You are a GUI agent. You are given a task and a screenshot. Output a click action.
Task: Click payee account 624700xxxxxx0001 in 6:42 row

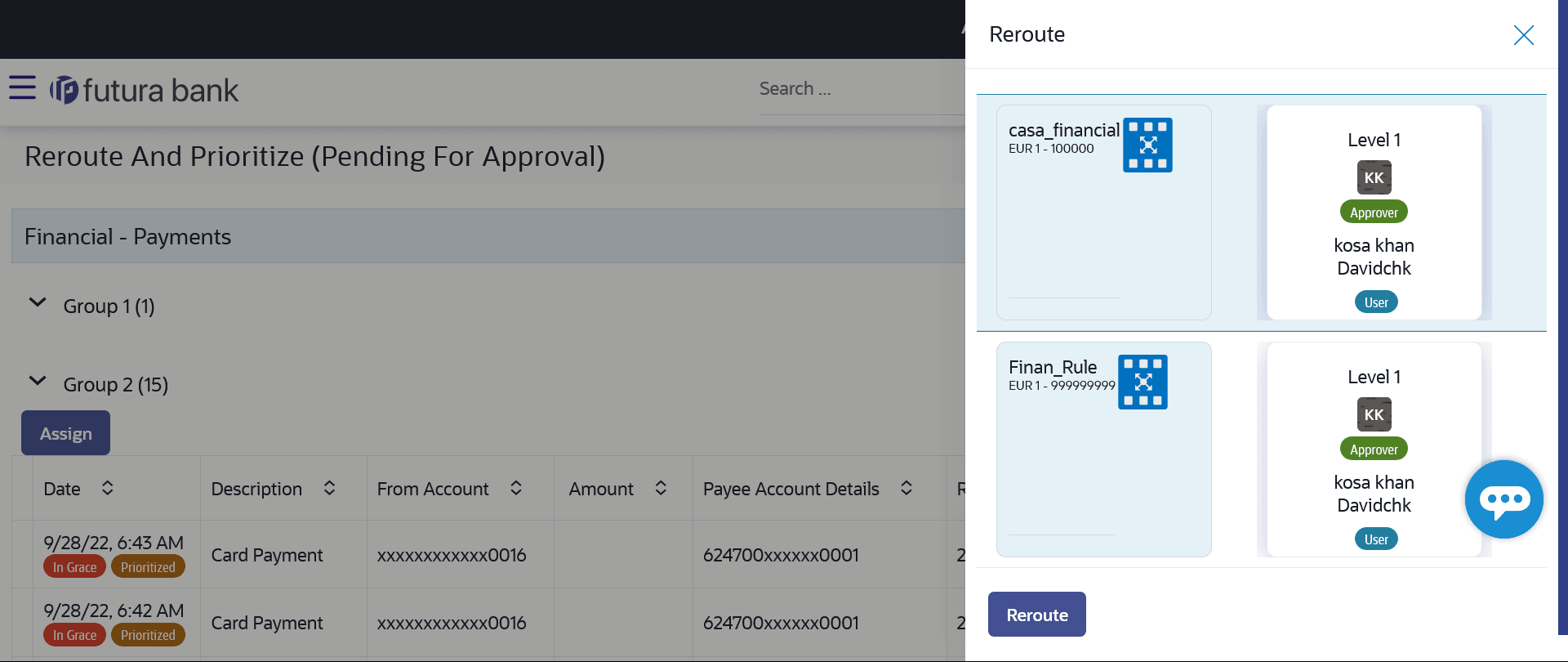[781, 623]
